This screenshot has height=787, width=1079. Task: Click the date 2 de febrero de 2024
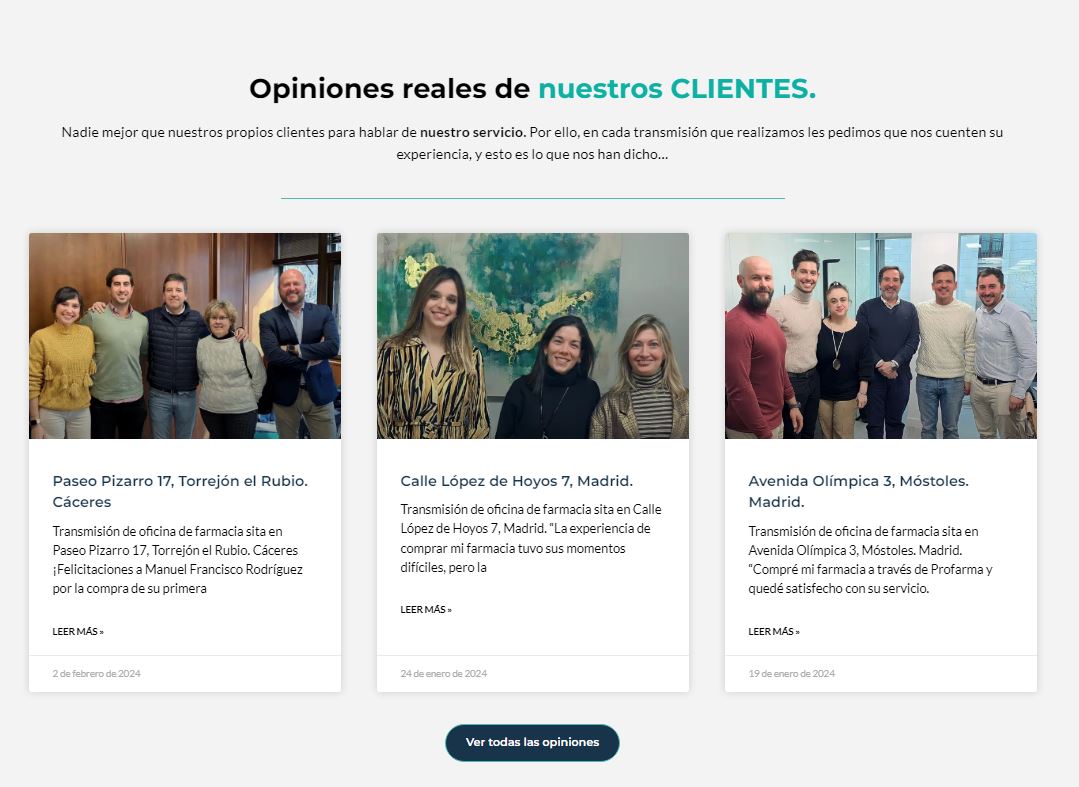click(x=96, y=673)
